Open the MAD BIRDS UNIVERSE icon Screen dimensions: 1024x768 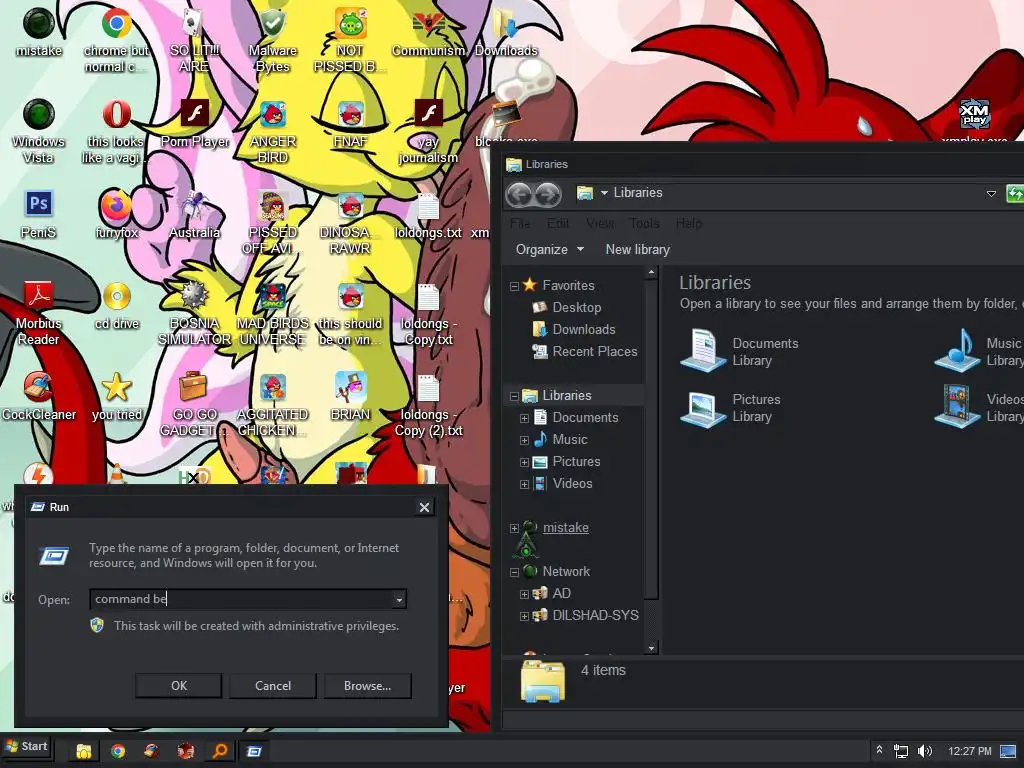point(273,313)
